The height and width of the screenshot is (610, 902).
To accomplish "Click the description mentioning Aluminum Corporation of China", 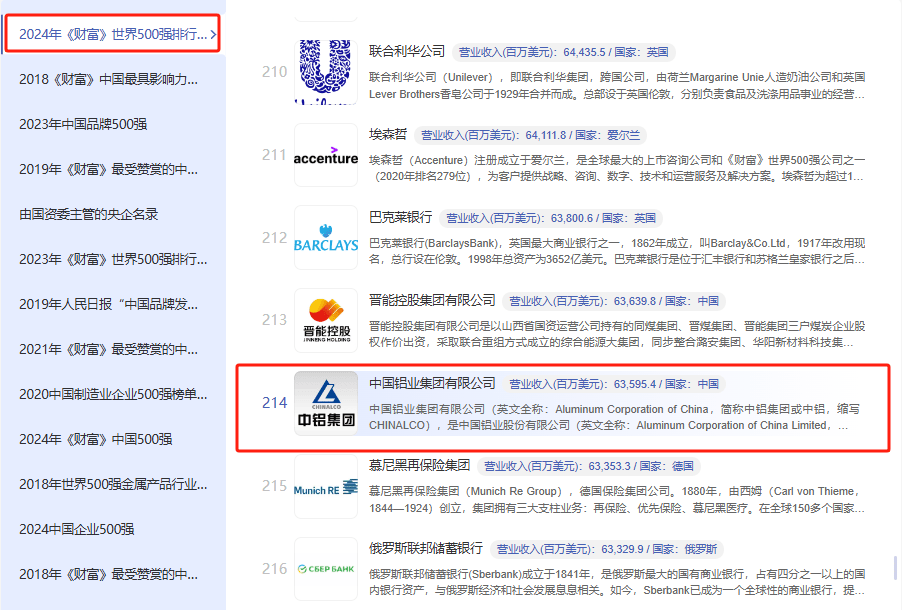I will point(614,417).
